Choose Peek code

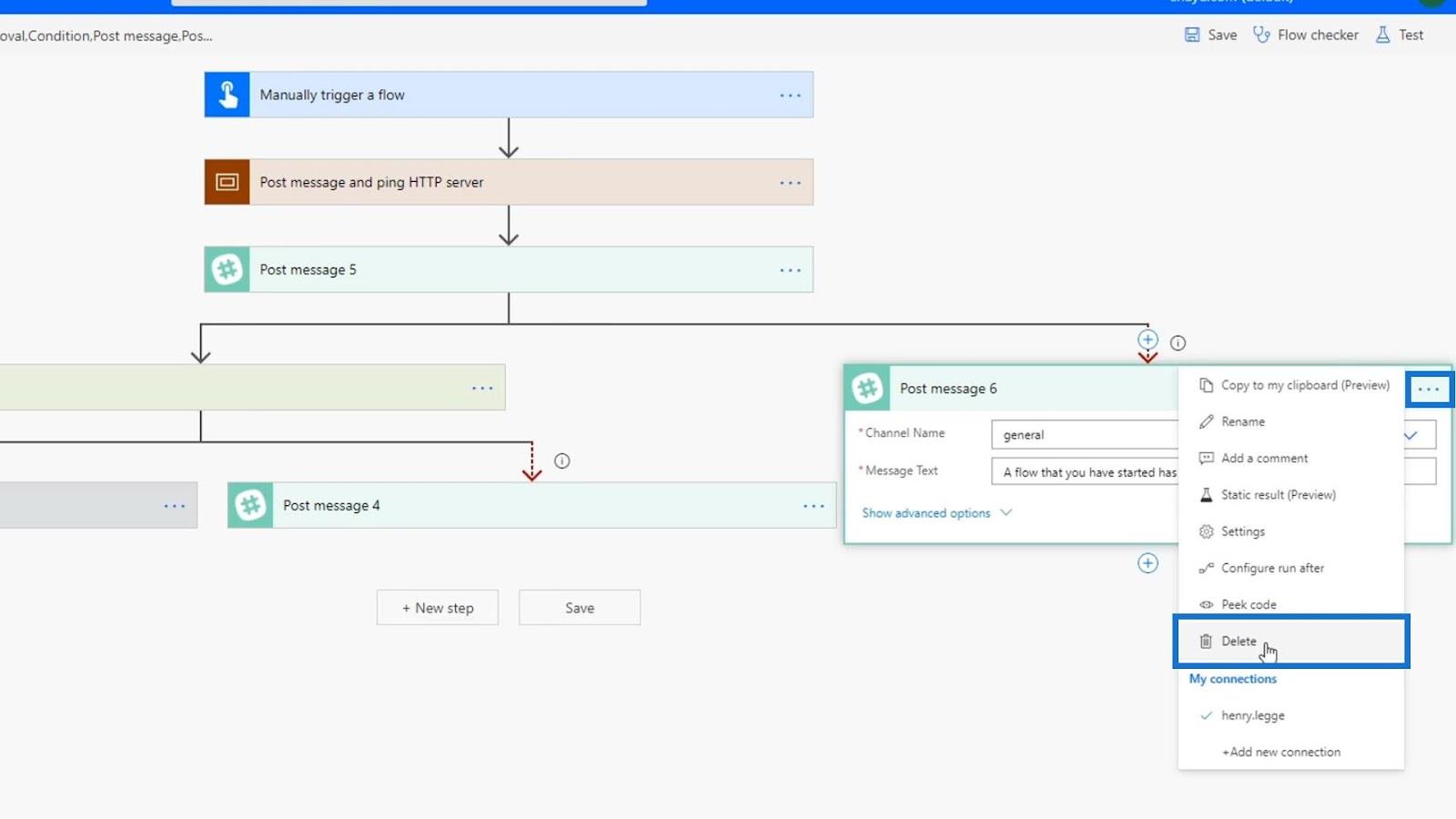tap(1291, 604)
